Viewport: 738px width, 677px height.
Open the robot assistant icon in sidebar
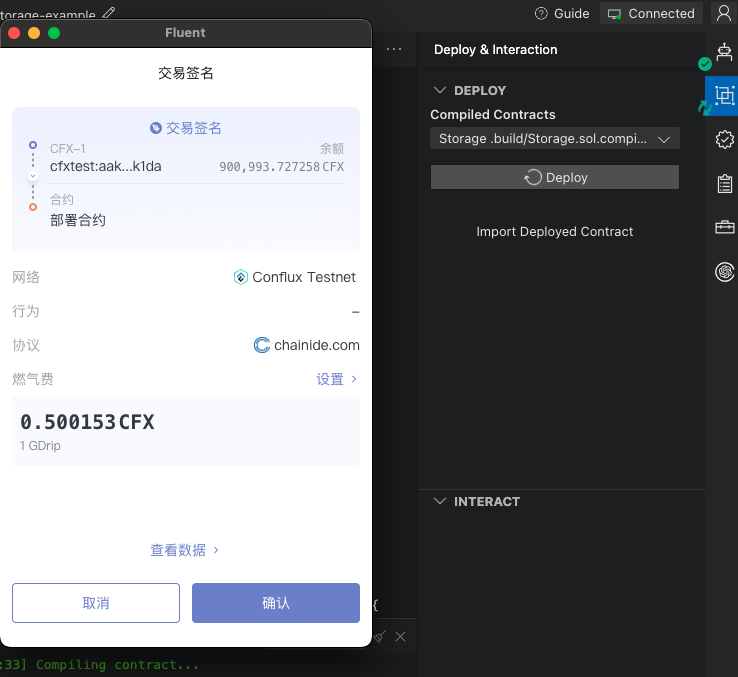click(724, 52)
